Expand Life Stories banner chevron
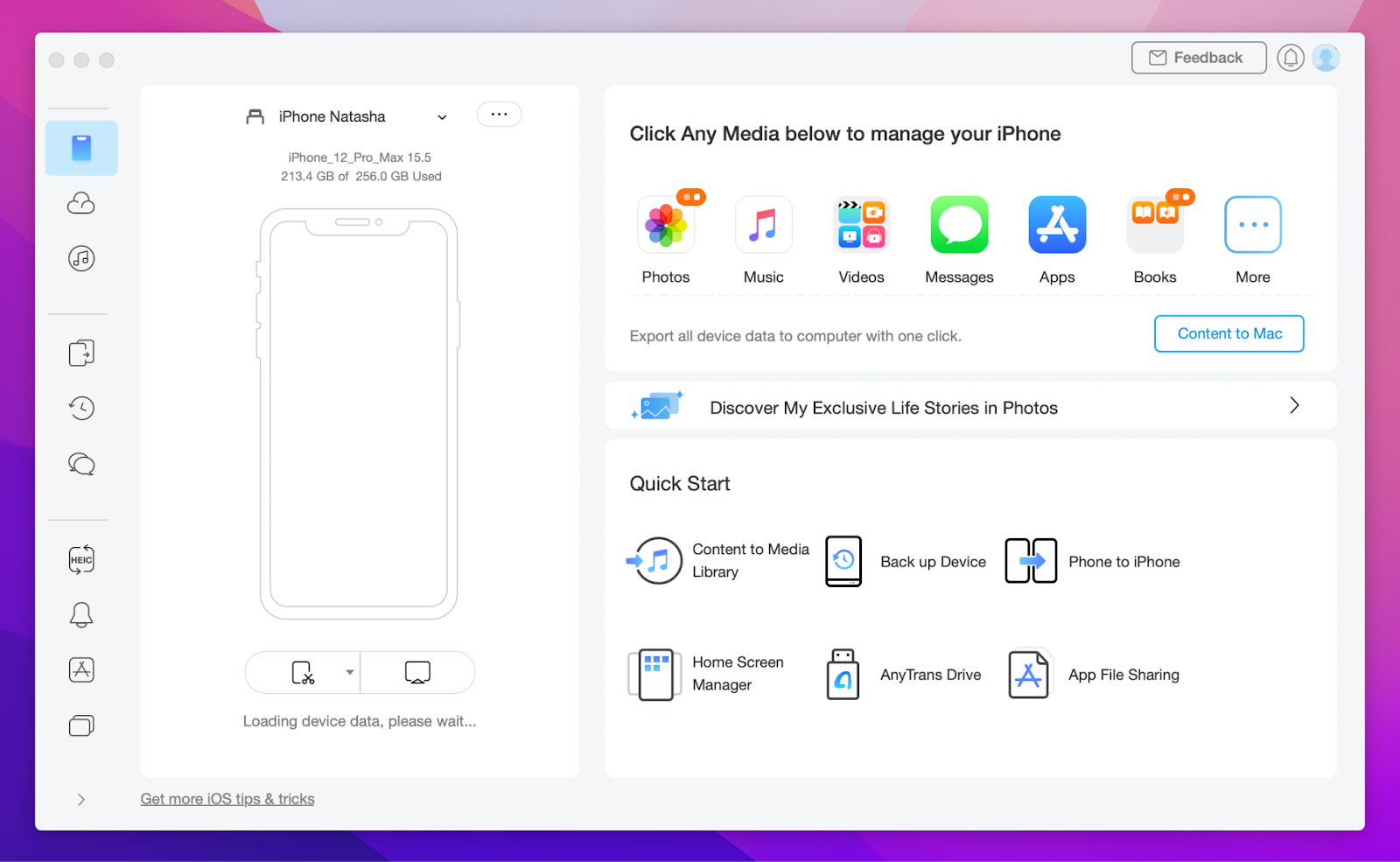The width and height of the screenshot is (1400, 862). (1294, 405)
